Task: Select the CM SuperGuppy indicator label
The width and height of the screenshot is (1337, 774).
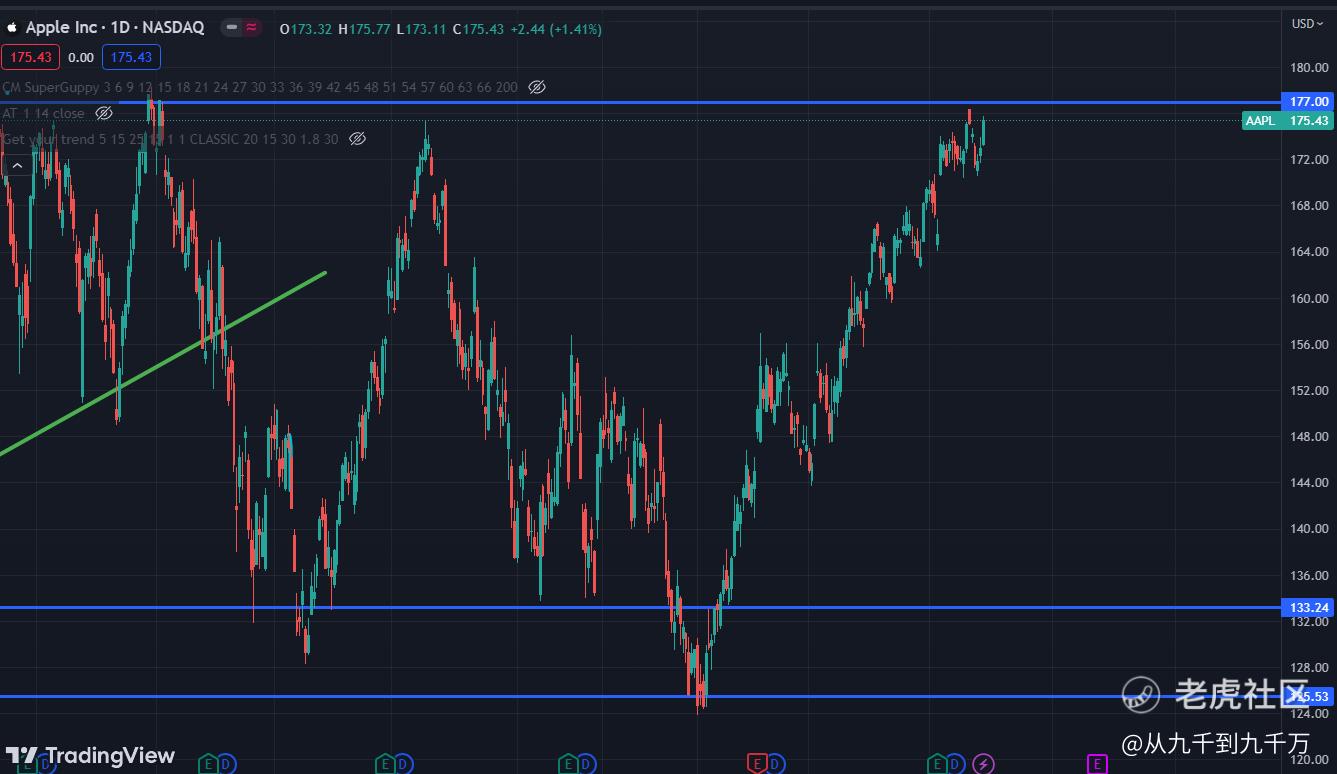Action: (260, 87)
